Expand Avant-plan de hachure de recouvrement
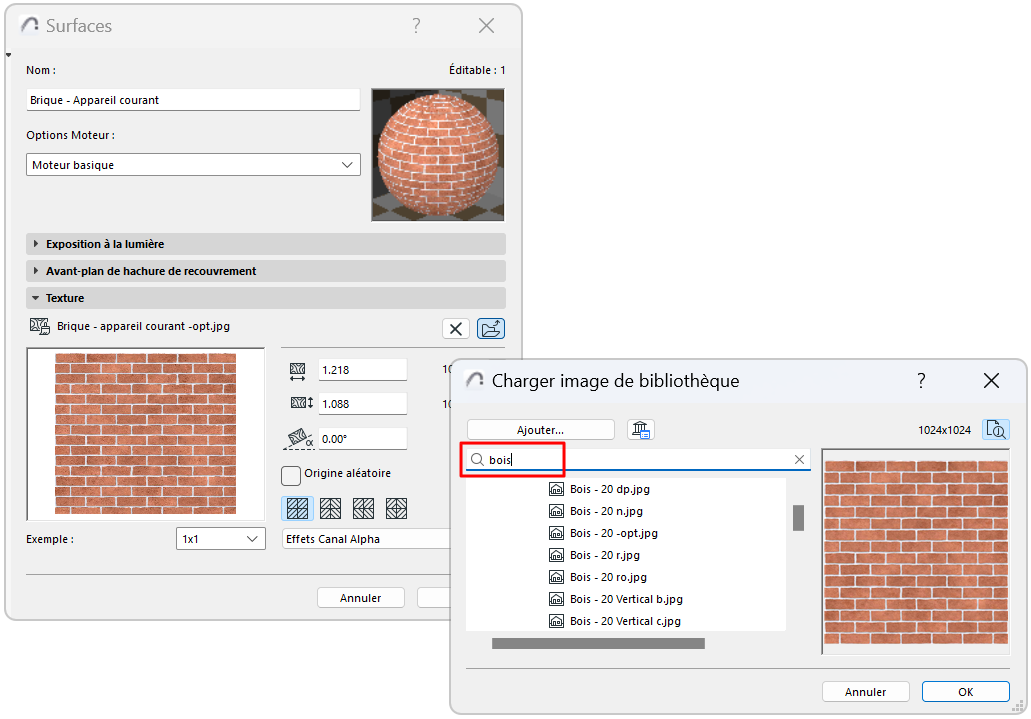The height and width of the screenshot is (719, 1031). (x=266, y=271)
